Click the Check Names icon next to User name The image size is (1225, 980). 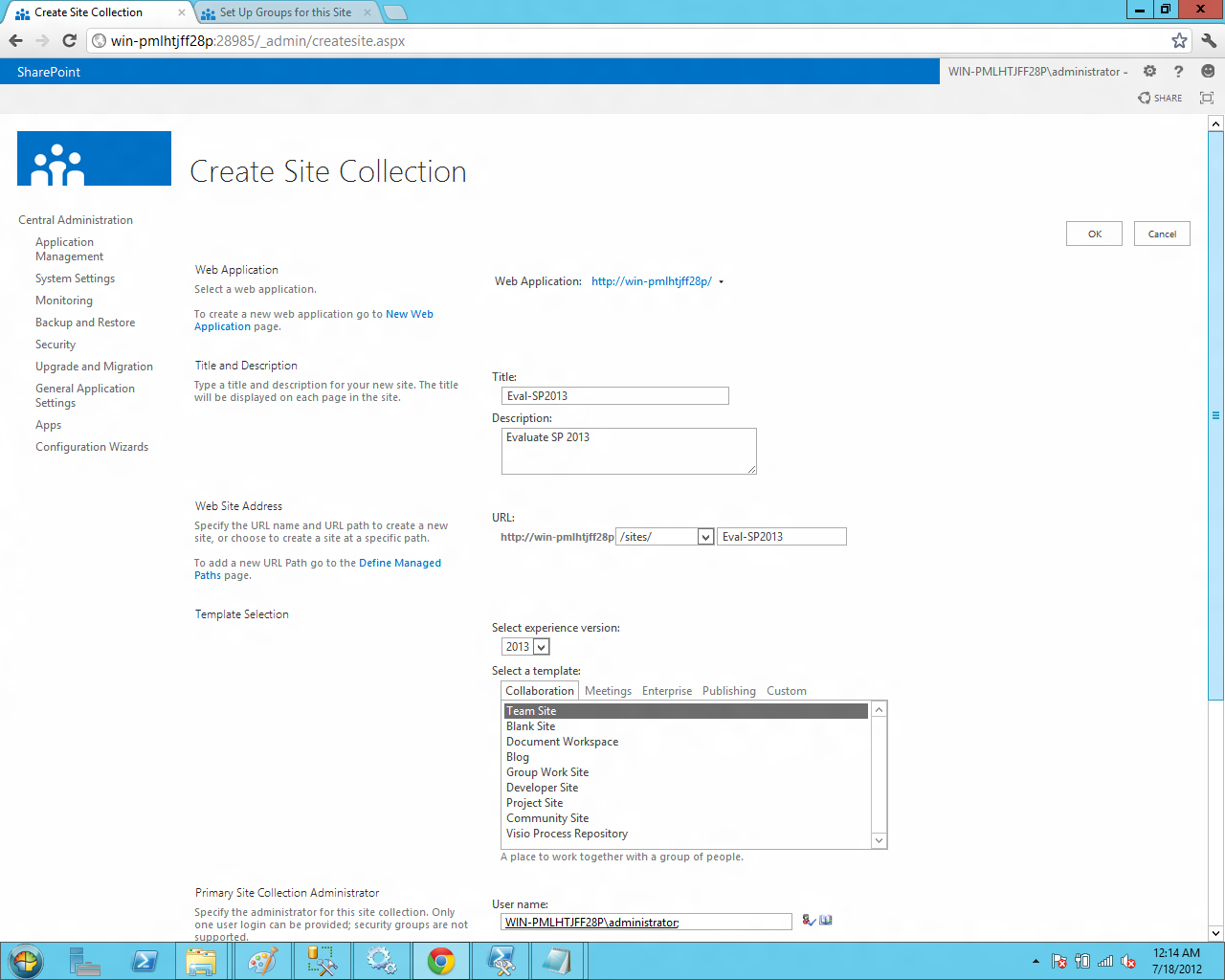(x=807, y=920)
